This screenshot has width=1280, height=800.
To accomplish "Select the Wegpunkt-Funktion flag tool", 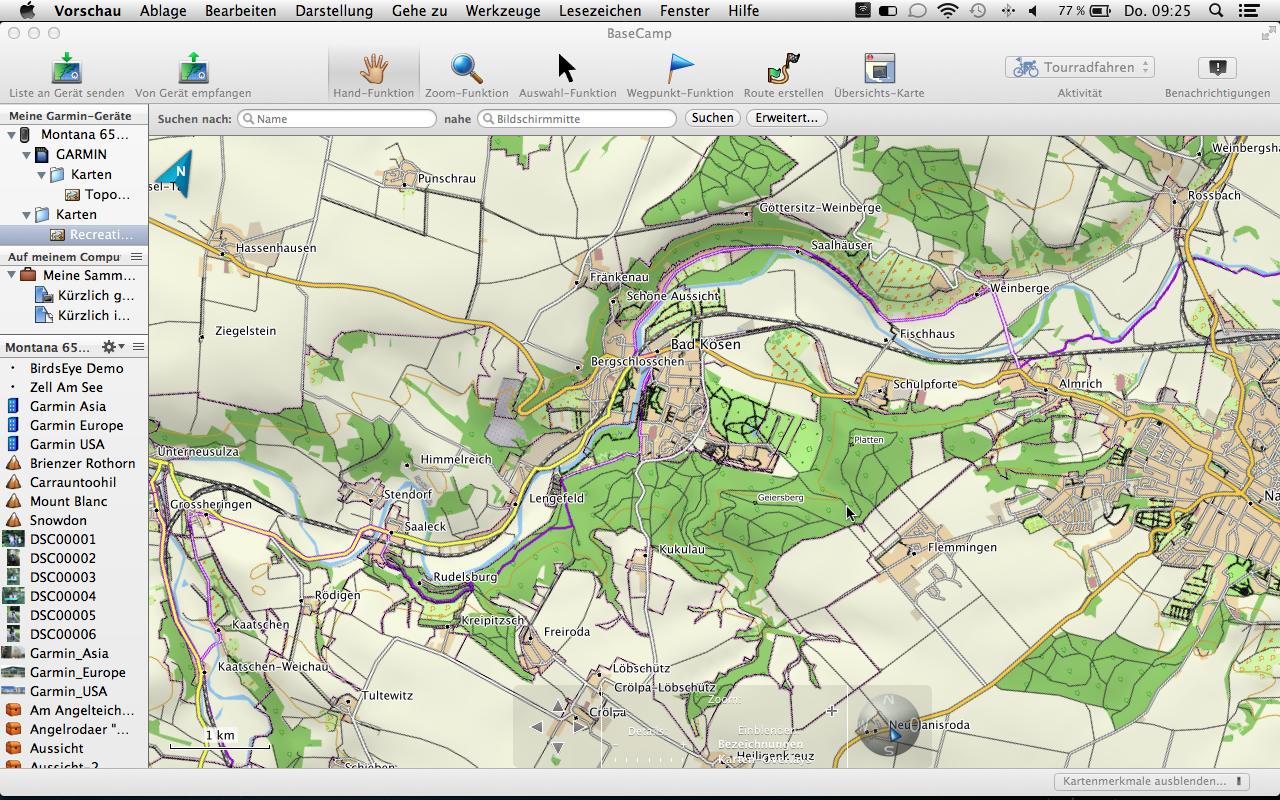I will [x=680, y=68].
